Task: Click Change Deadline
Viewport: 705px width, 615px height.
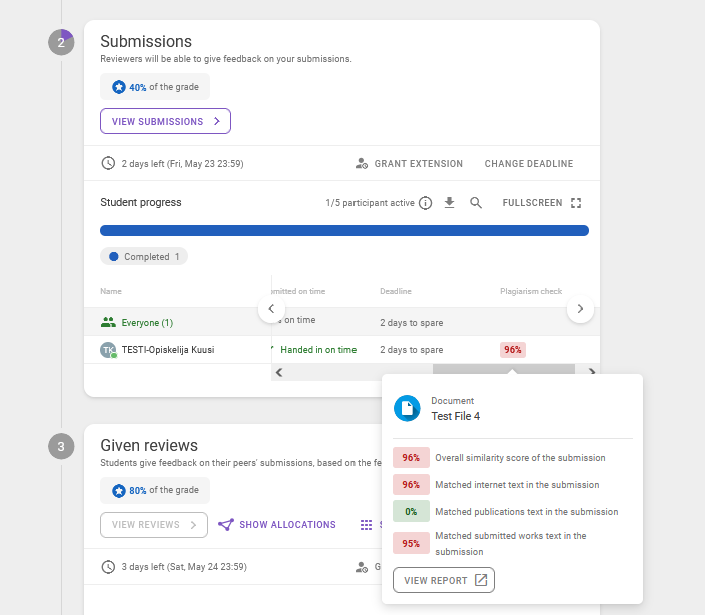Action: click(528, 164)
